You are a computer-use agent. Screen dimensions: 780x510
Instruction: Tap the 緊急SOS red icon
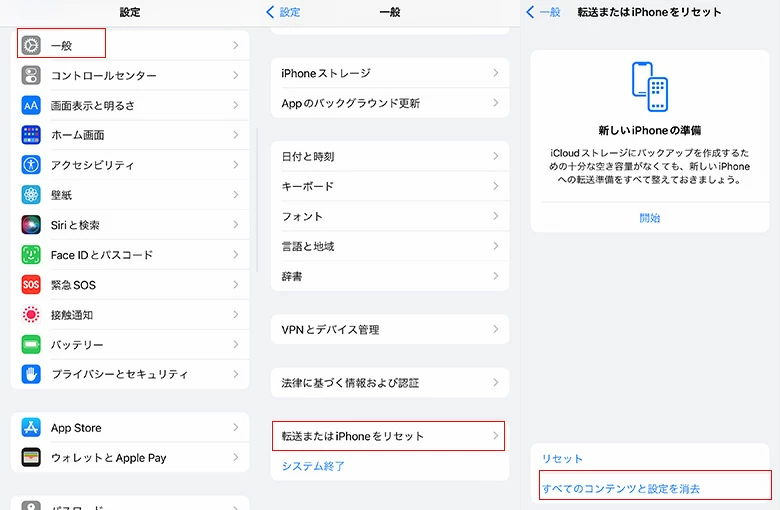pos(31,285)
